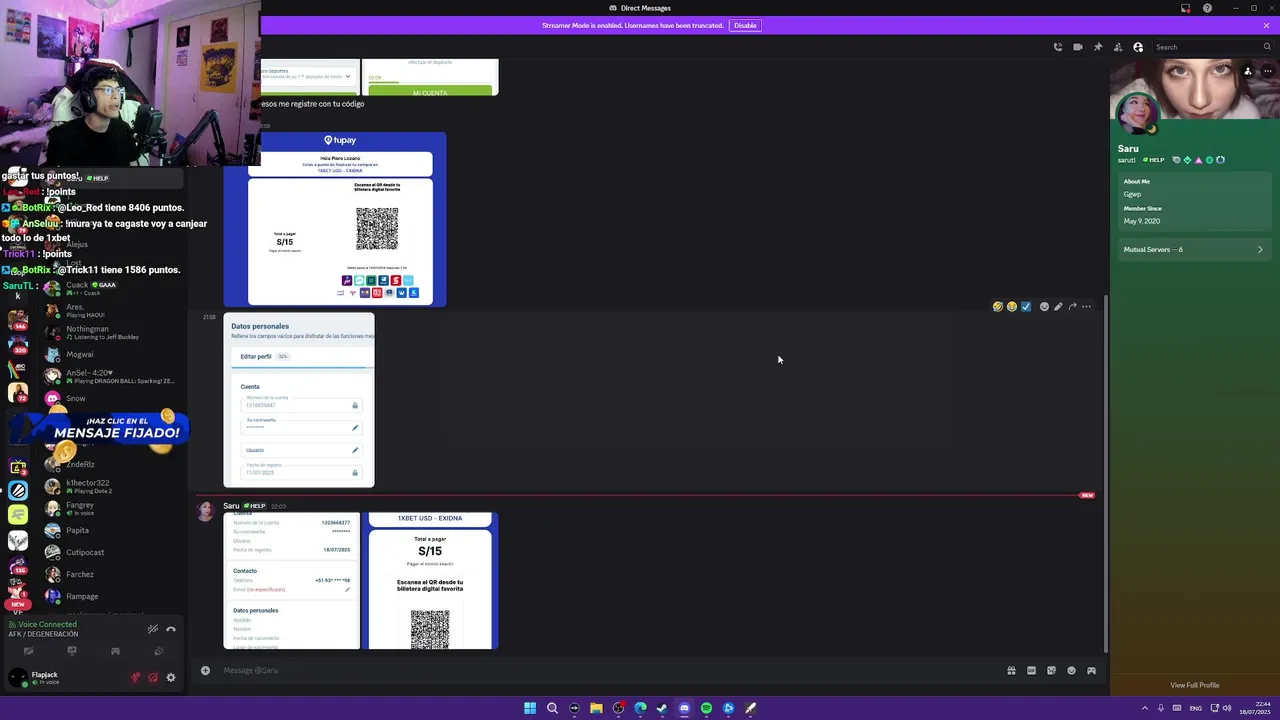Viewport: 1280px width, 720px height.
Task: Open the tupay QR payment image
Action: tap(335, 219)
